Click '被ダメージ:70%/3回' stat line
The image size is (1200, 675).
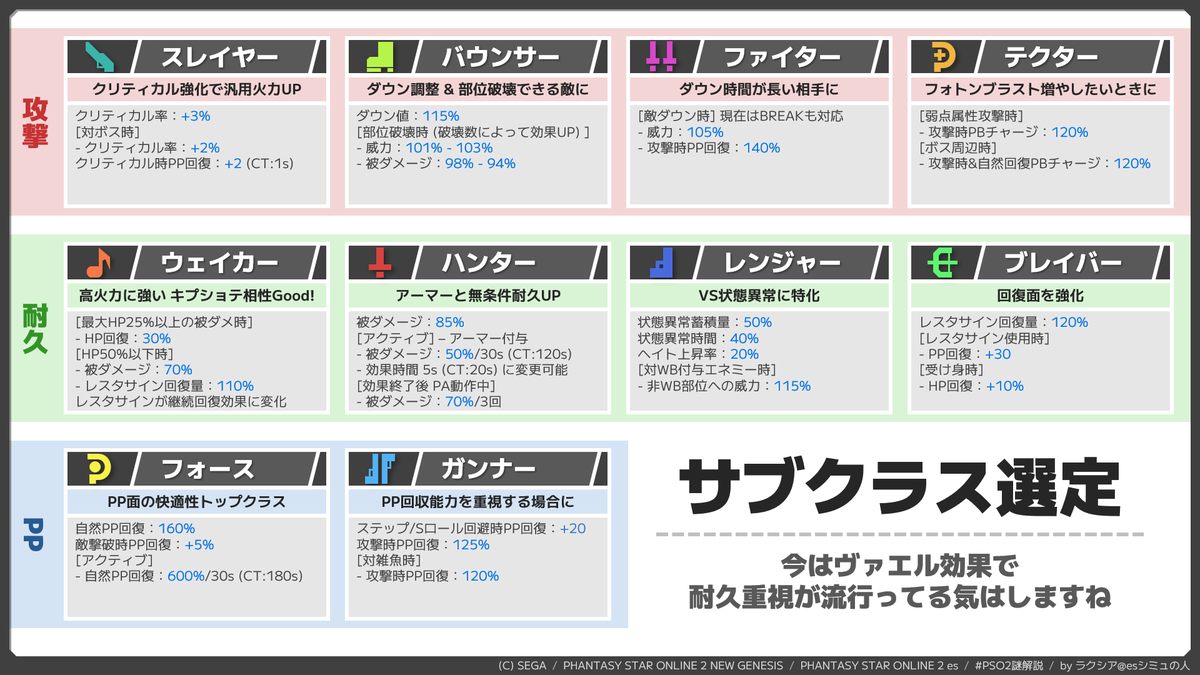click(428, 401)
